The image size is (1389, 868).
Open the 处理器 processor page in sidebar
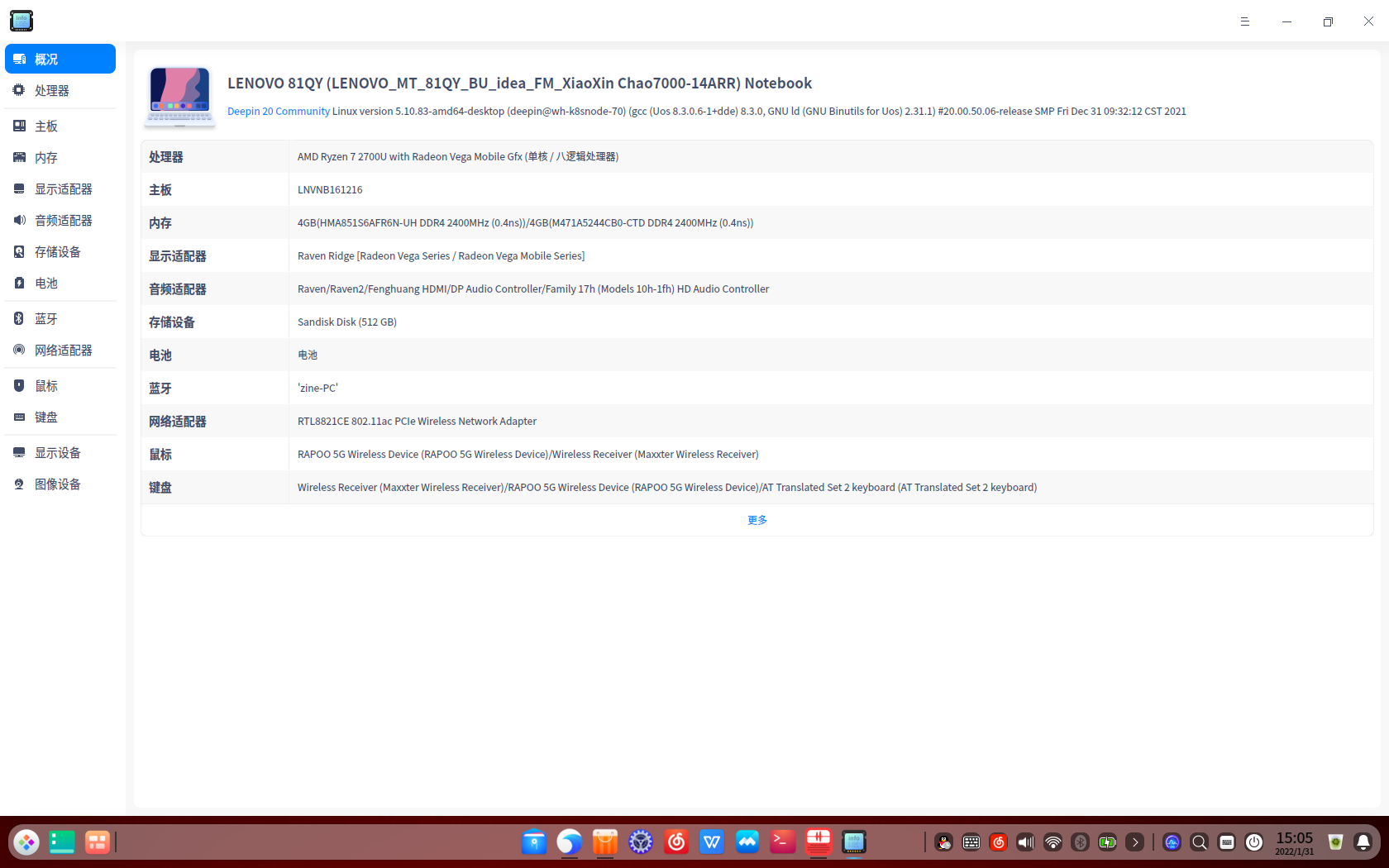point(60,90)
